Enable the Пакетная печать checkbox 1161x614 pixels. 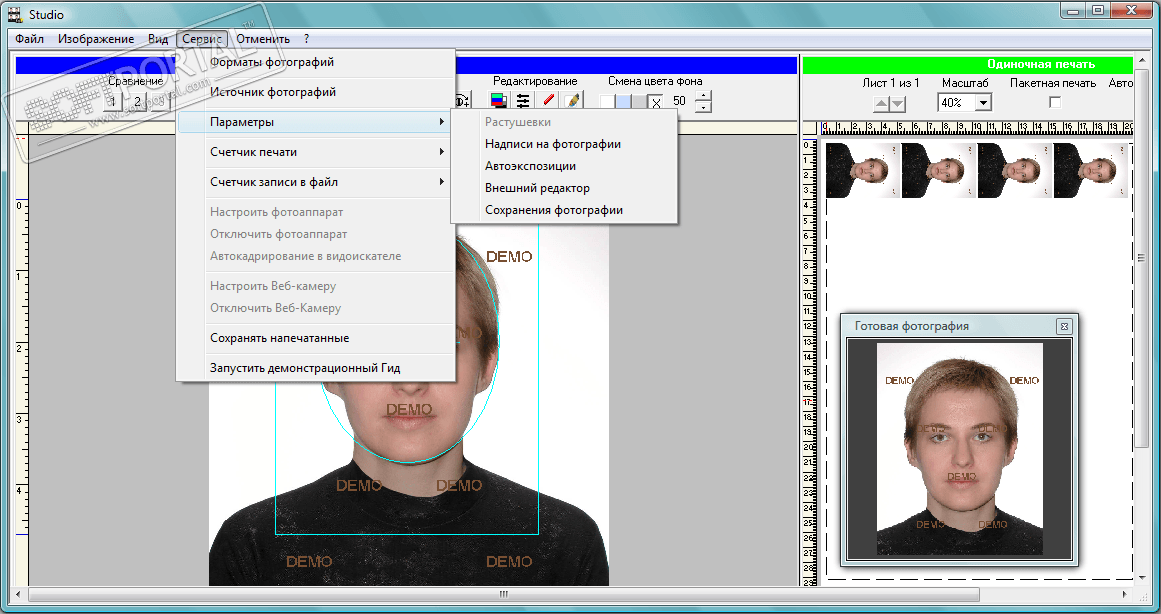pos(1055,101)
